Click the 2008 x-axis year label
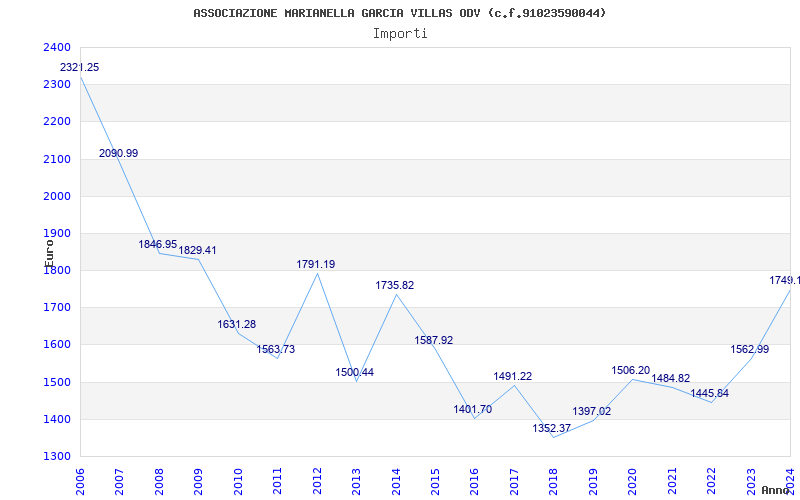The image size is (800, 500). [159, 481]
